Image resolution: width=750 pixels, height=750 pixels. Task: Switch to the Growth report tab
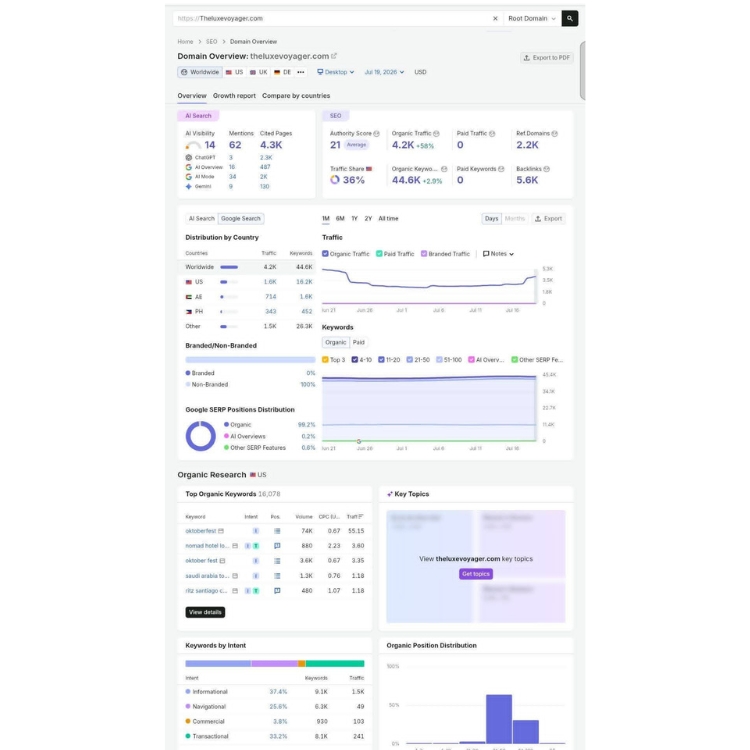tap(234, 96)
